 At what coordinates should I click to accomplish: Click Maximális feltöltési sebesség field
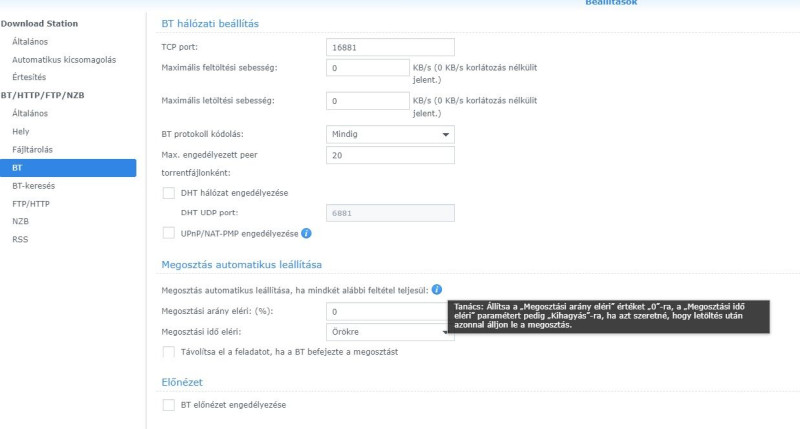pyautogui.click(x=368, y=68)
